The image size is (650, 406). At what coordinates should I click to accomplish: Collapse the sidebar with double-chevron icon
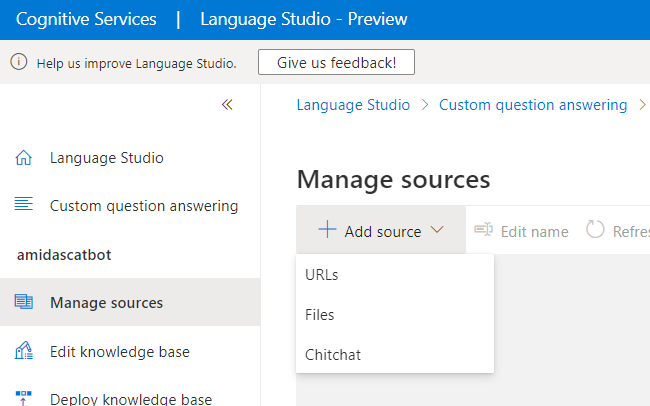227,104
